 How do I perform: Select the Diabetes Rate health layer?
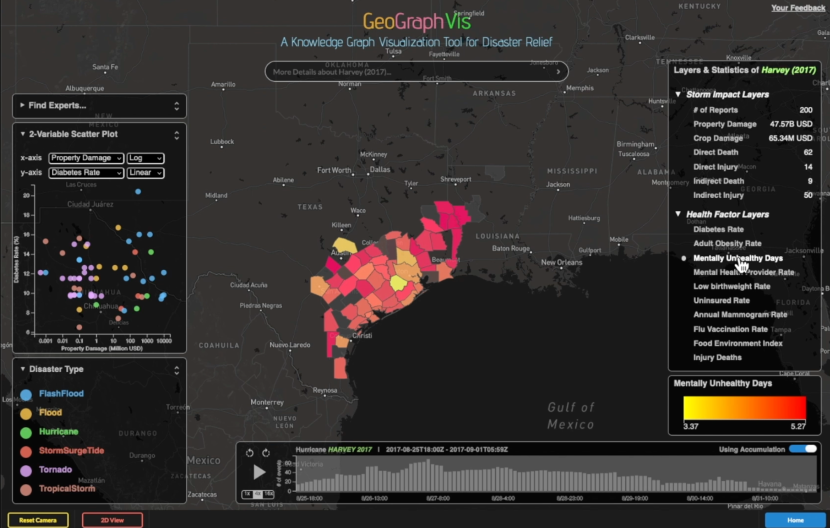click(718, 229)
